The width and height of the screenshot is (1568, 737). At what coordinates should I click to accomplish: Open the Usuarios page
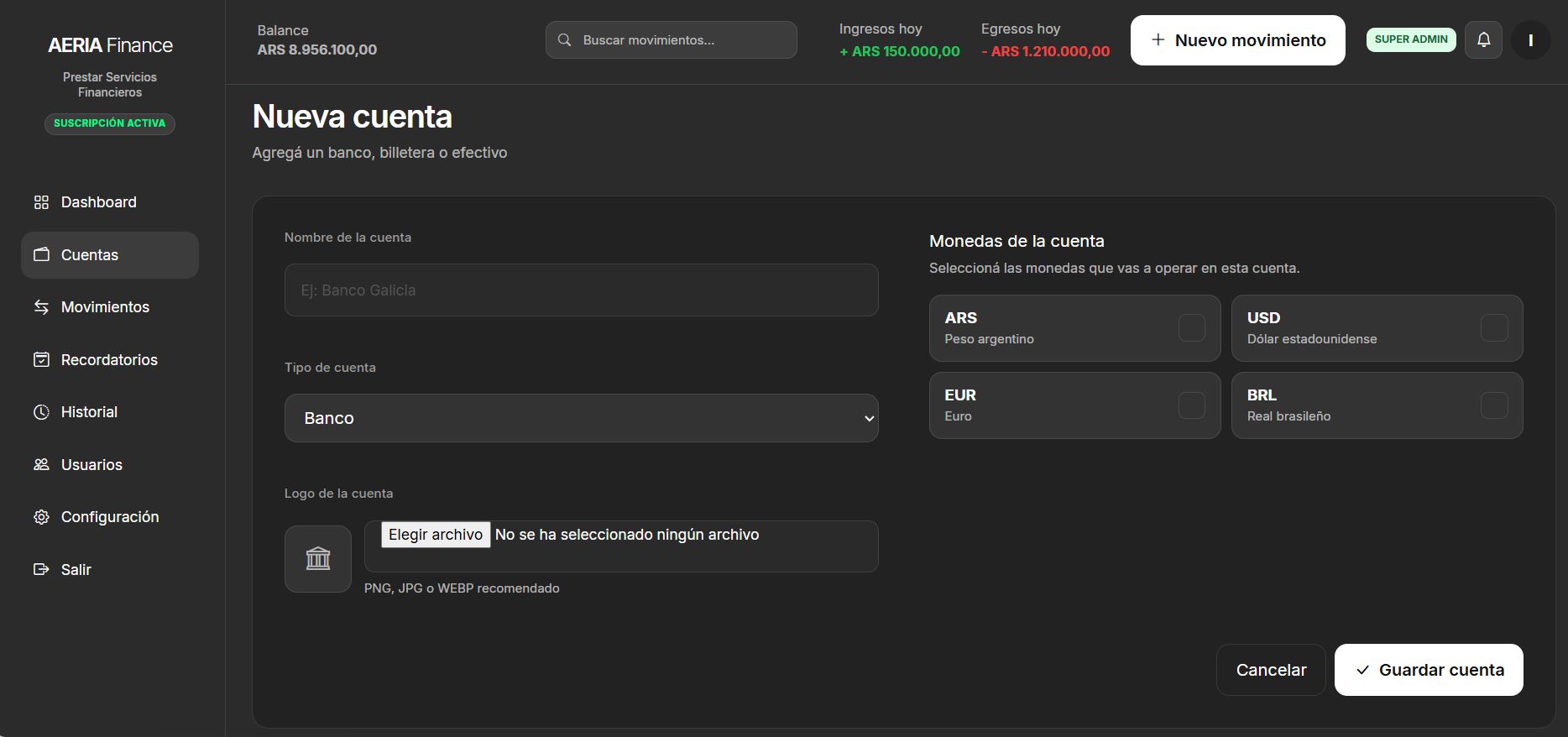click(110, 464)
